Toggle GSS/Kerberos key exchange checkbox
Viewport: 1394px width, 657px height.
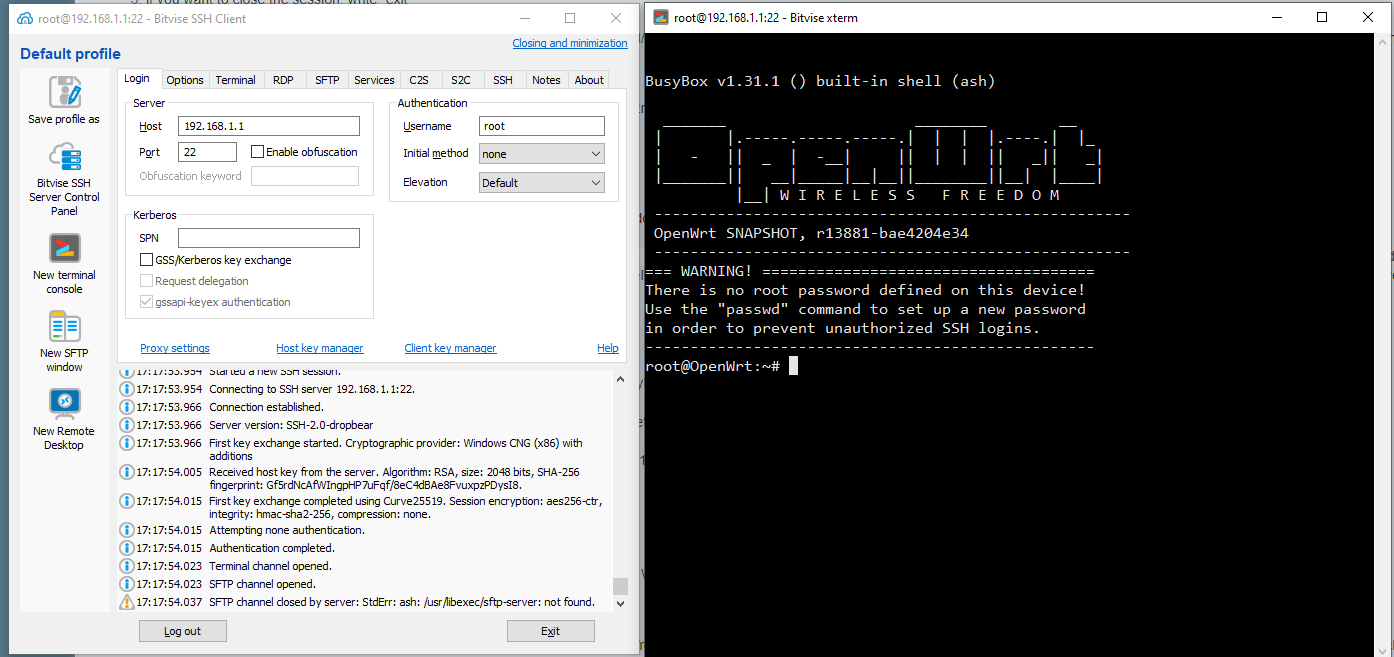[x=147, y=260]
